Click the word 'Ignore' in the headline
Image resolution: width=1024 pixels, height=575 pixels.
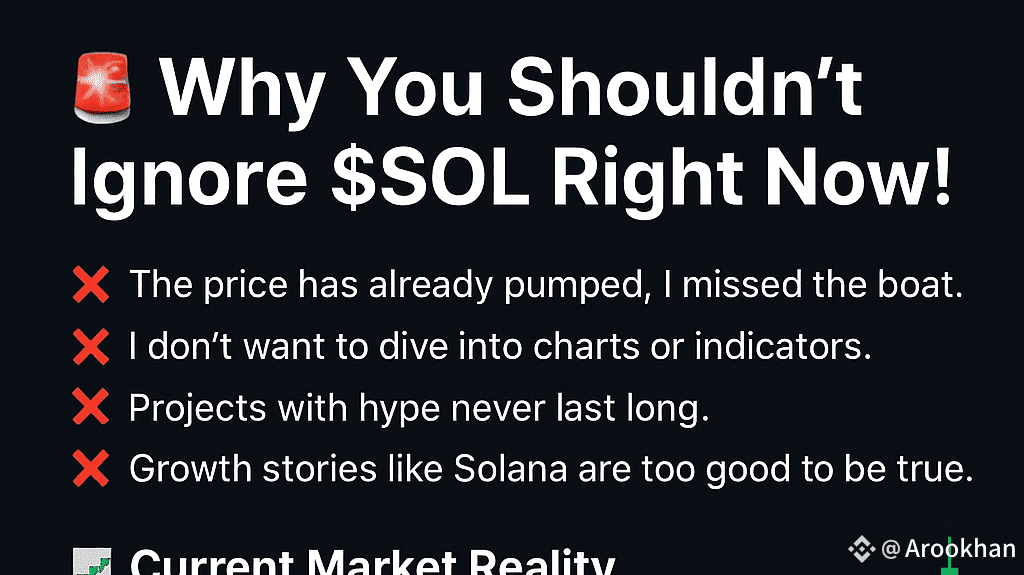click(x=189, y=181)
